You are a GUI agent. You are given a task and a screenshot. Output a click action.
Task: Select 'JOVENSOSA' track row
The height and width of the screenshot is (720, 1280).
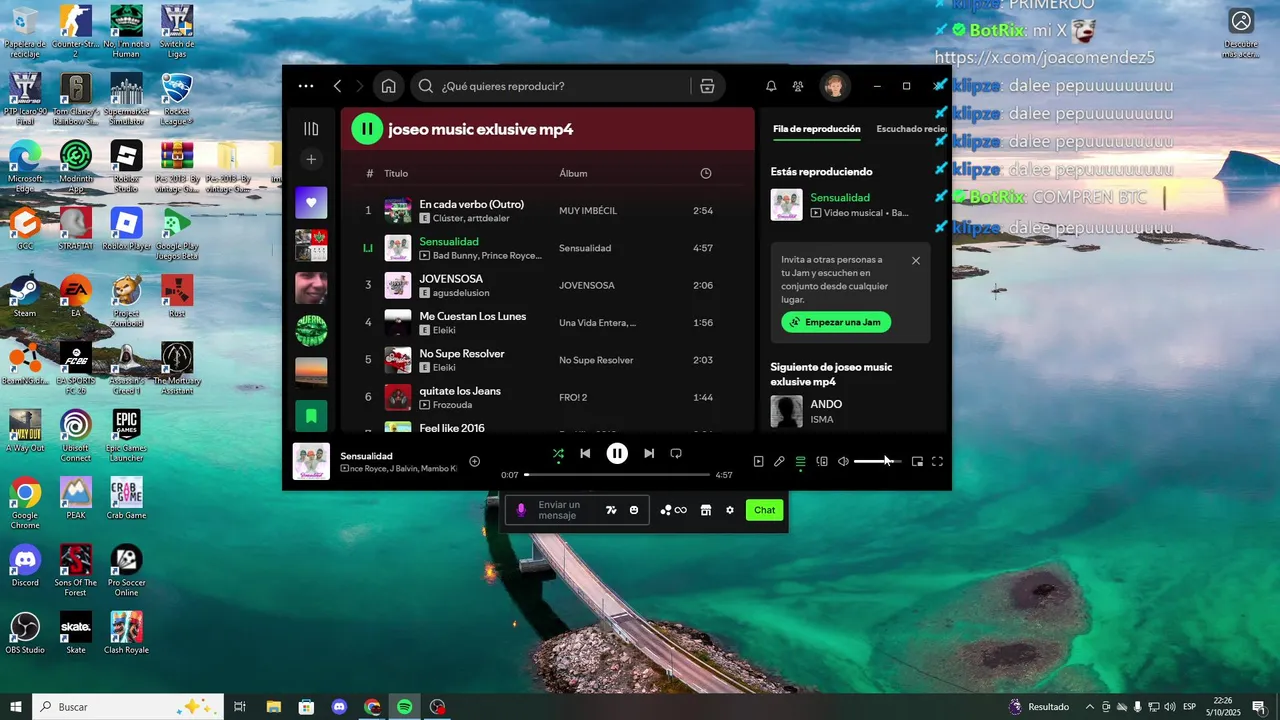coord(547,285)
